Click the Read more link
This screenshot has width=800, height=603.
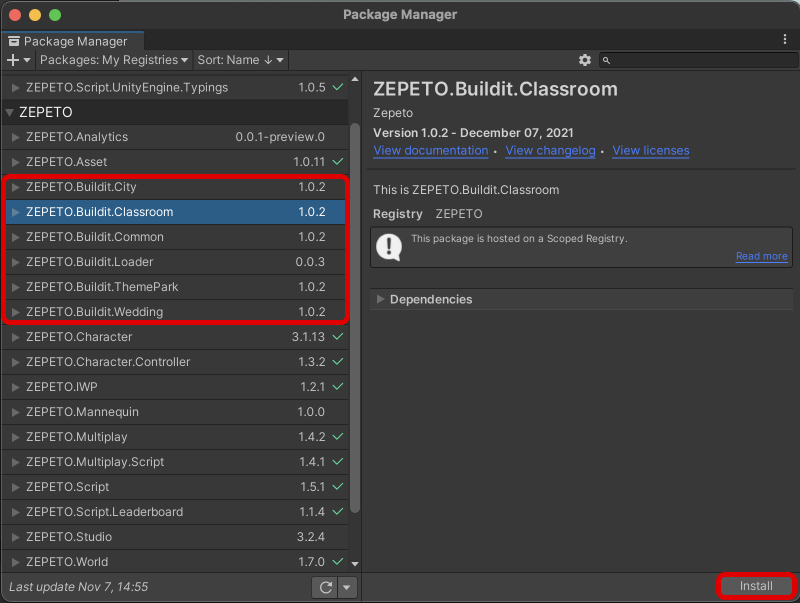tap(761, 256)
